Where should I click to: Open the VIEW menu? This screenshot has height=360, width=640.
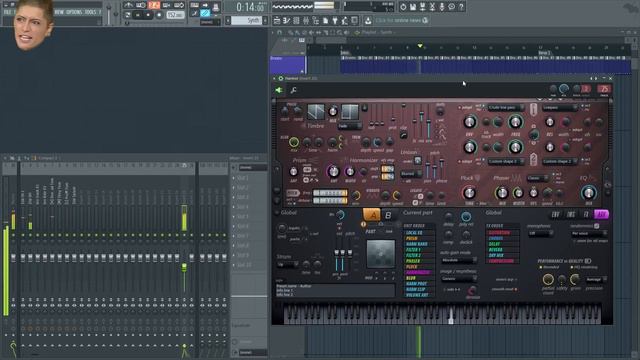tap(59, 12)
